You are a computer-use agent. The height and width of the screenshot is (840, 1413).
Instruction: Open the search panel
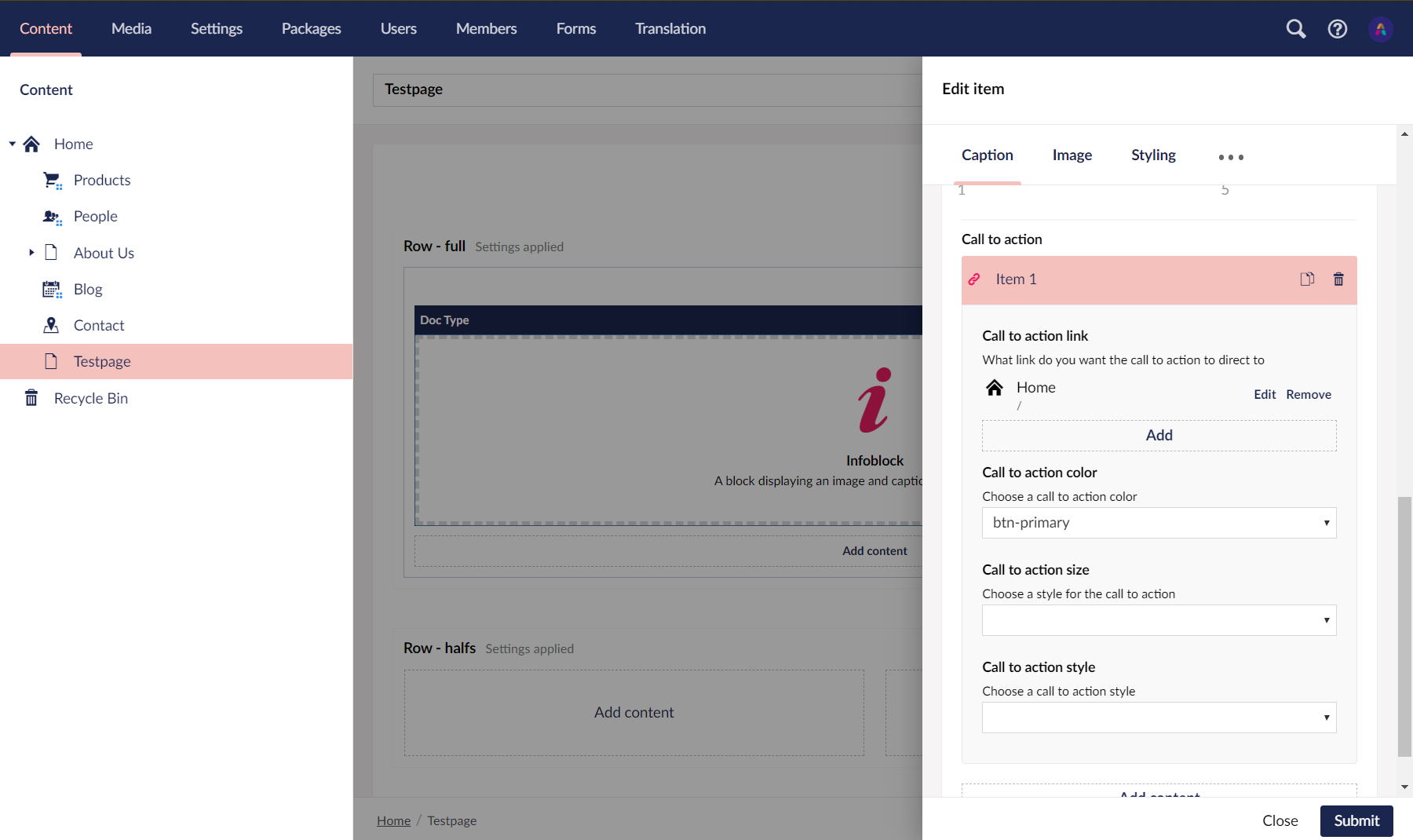tap(1296, 28)
